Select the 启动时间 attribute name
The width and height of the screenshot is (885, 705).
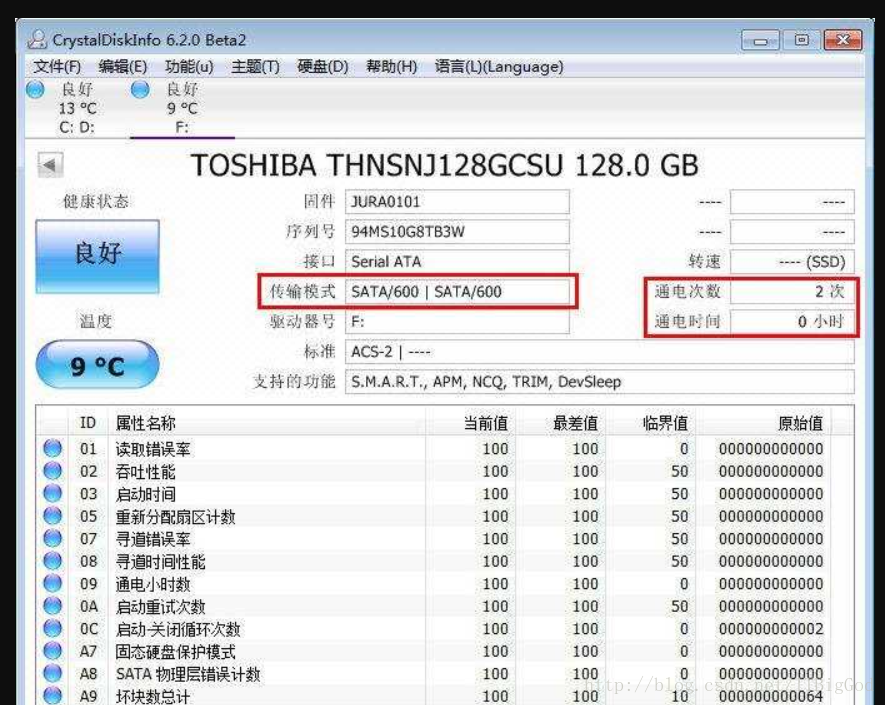[146, 494]
